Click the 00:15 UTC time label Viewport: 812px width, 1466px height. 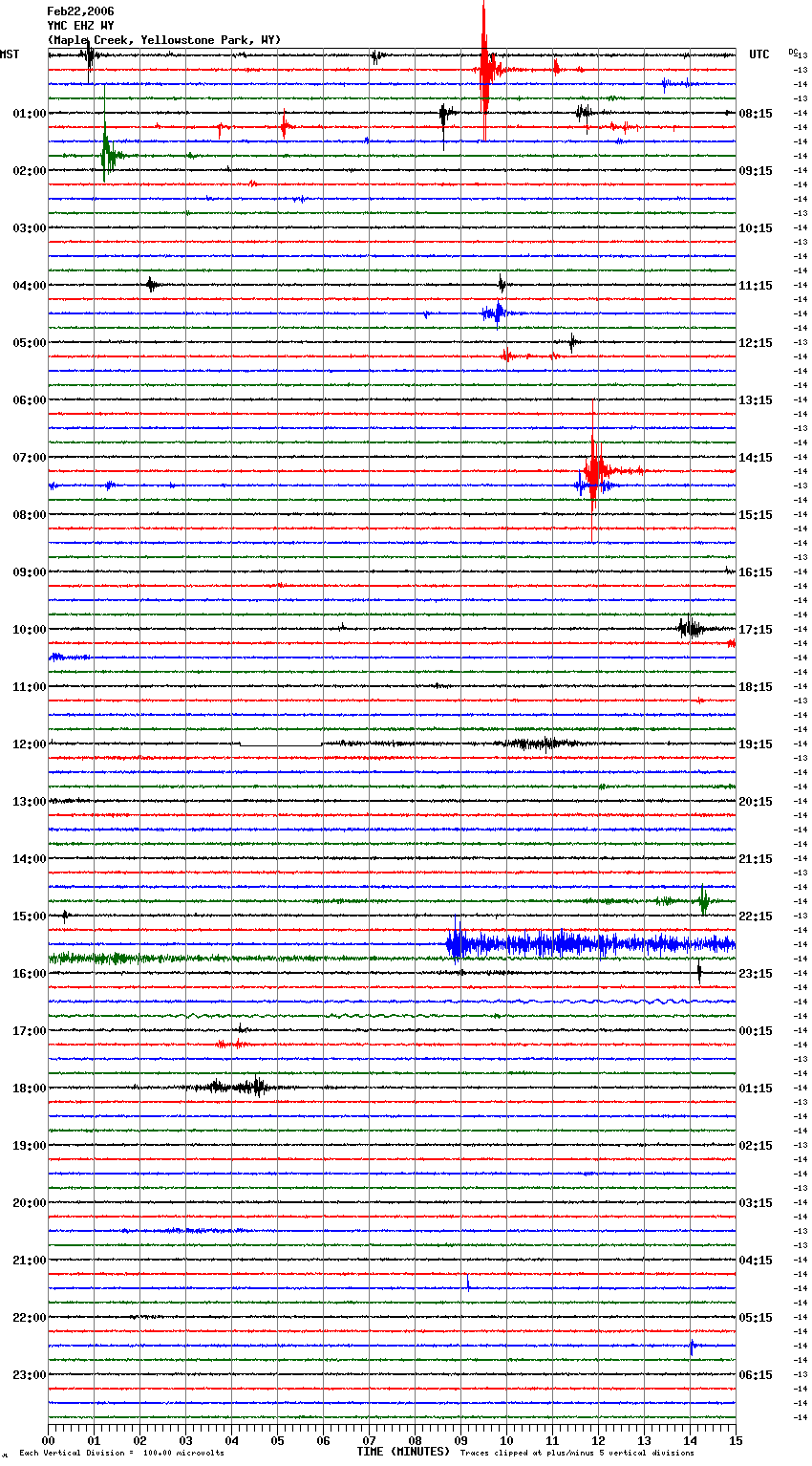coord(756,1031)
